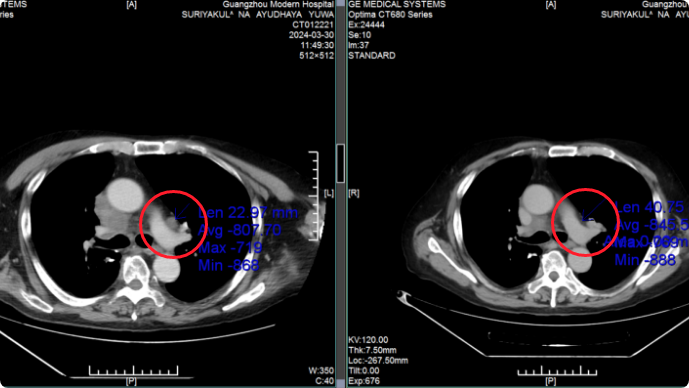Image resolution: width=689 pixels, height=388 pixels.
Task: Click the 'Im:37' image number overlay
Action: (359, 45)
